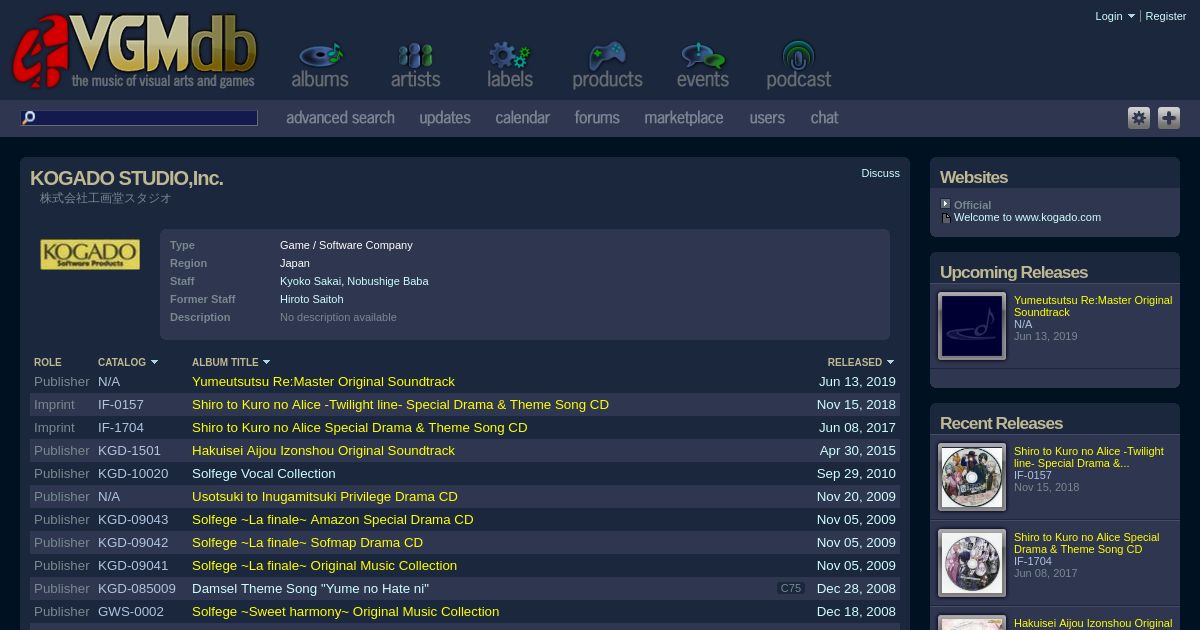This screenshot has width=1200, height=630.
Task: Open Welcome to www.kogado.com link
Action: click(1027, 217)
